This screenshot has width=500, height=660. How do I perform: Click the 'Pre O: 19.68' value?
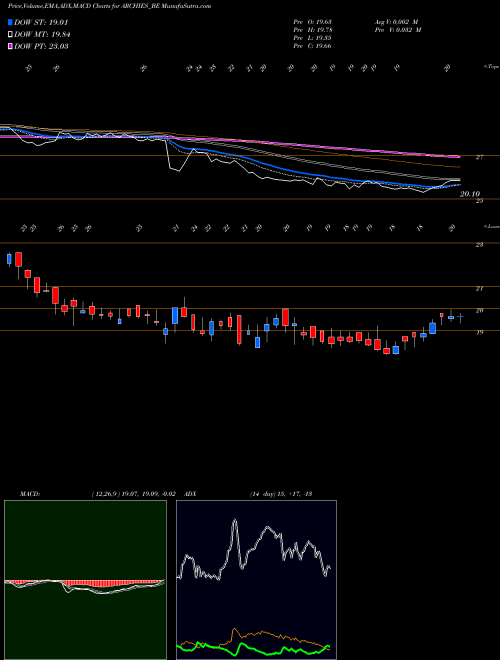[312, 22]
